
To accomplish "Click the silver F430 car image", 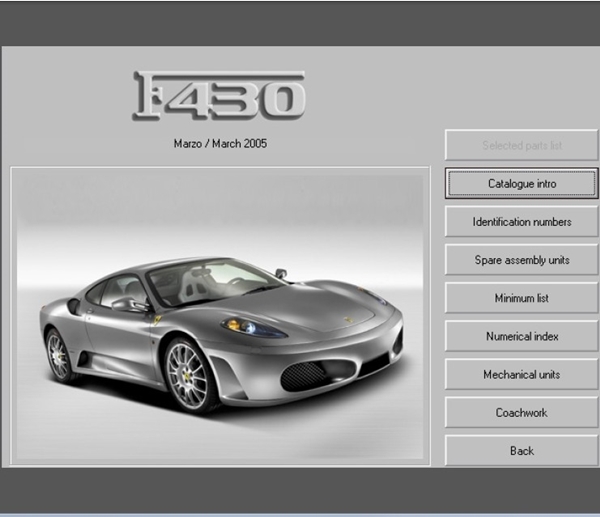I will [220, 316].
